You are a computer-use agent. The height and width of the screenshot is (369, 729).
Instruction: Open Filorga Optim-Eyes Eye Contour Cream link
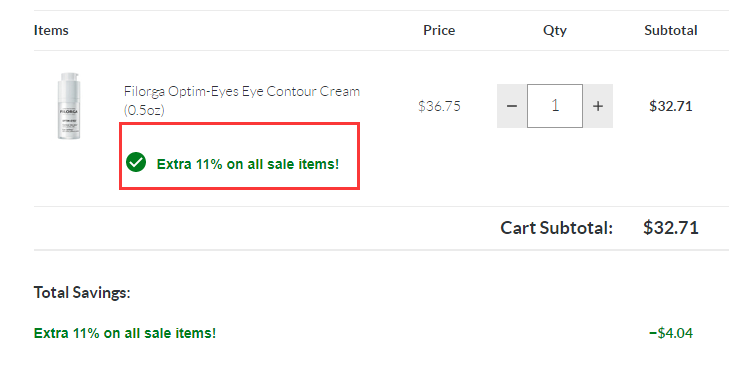click(241, 100)
